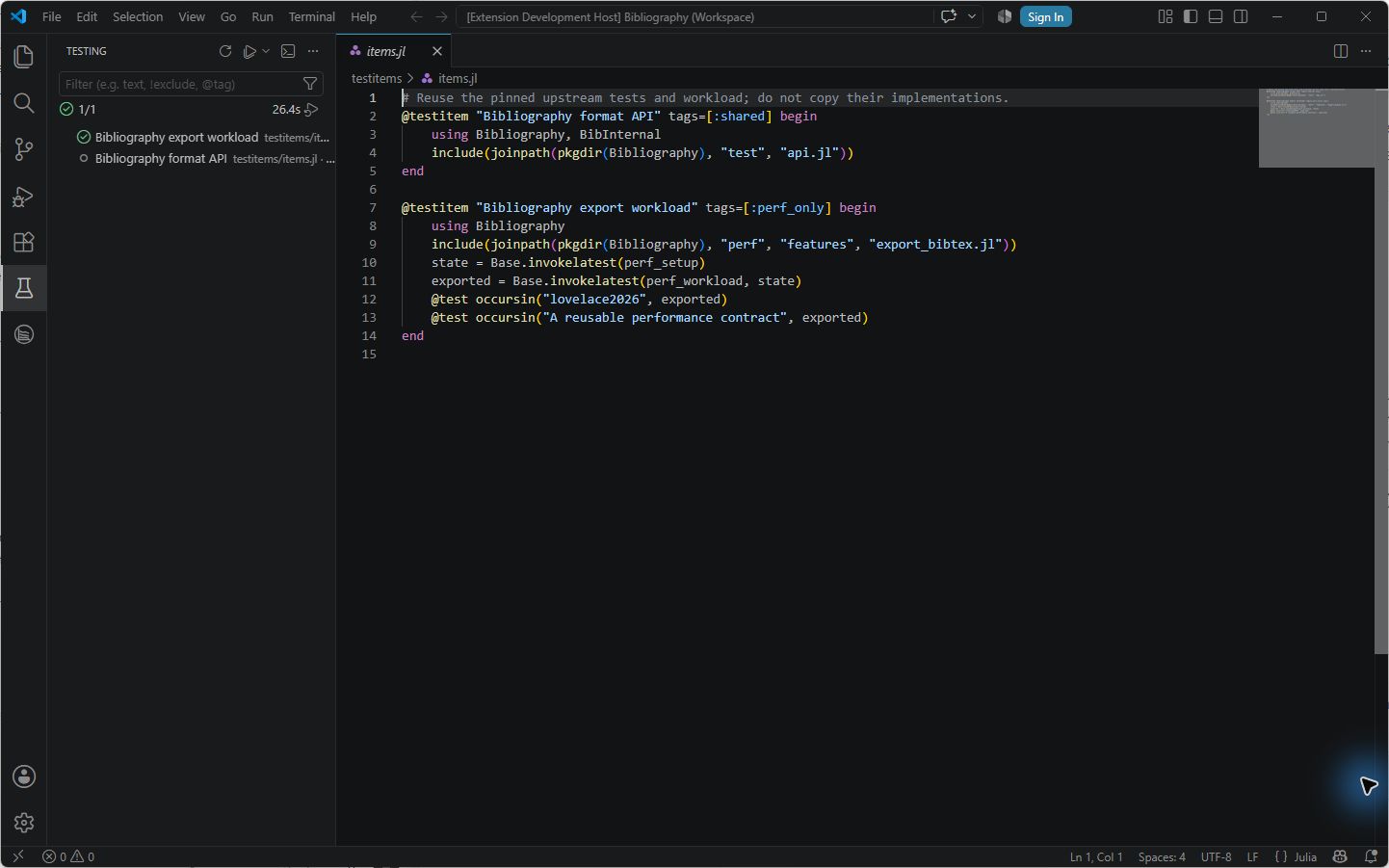Click the Copilot icon beside Sign In
Screen dimensions: 1389x868
[1005, 16]
